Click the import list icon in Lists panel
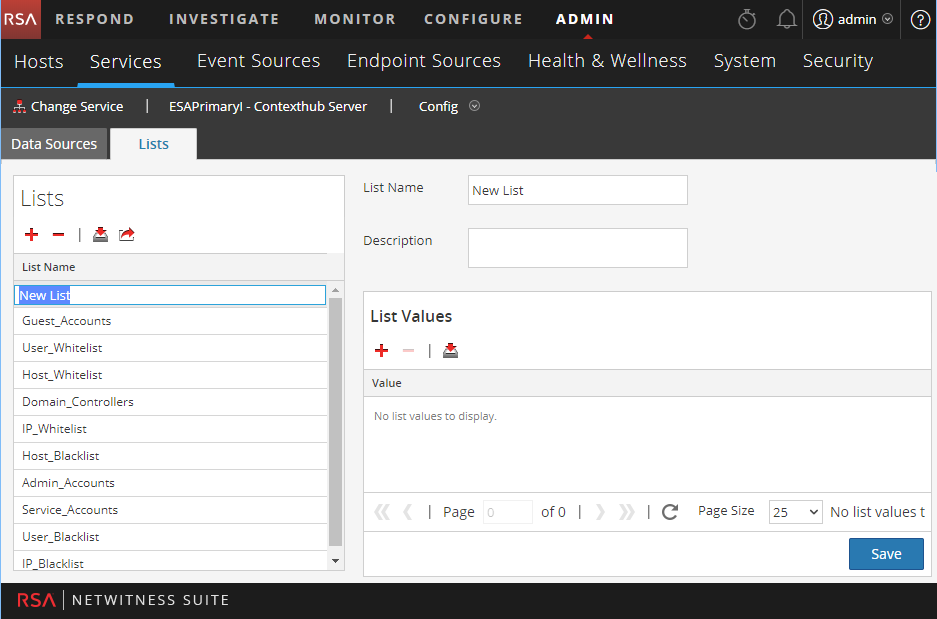The width and height of the screenshot is (937, 619). tap(100, 235)
